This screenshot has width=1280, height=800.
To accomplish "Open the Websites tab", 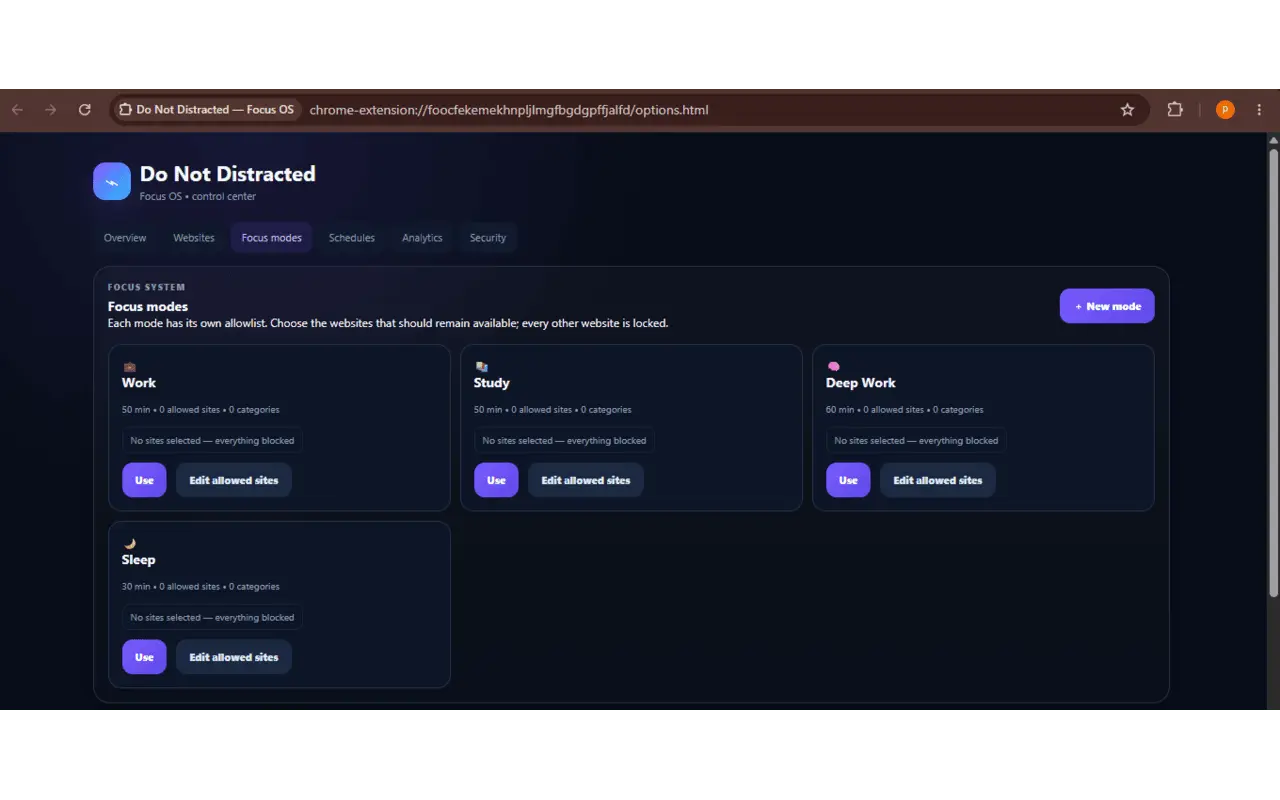I will coord(194,238).
